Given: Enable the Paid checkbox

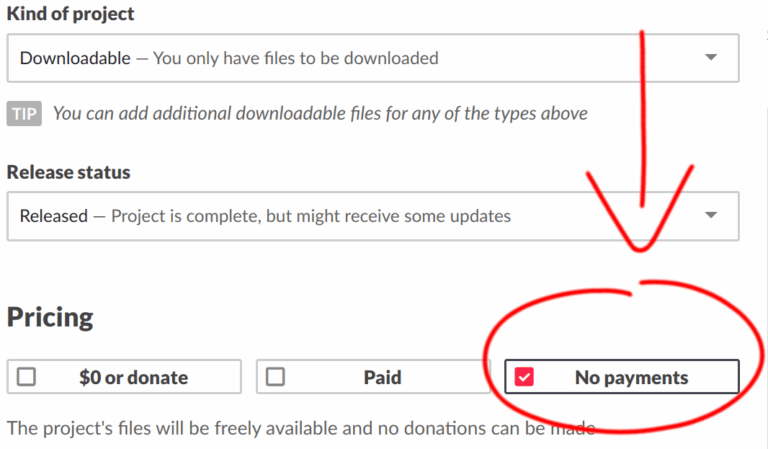Looking at the screenshot, I should [x=276, y=377].
